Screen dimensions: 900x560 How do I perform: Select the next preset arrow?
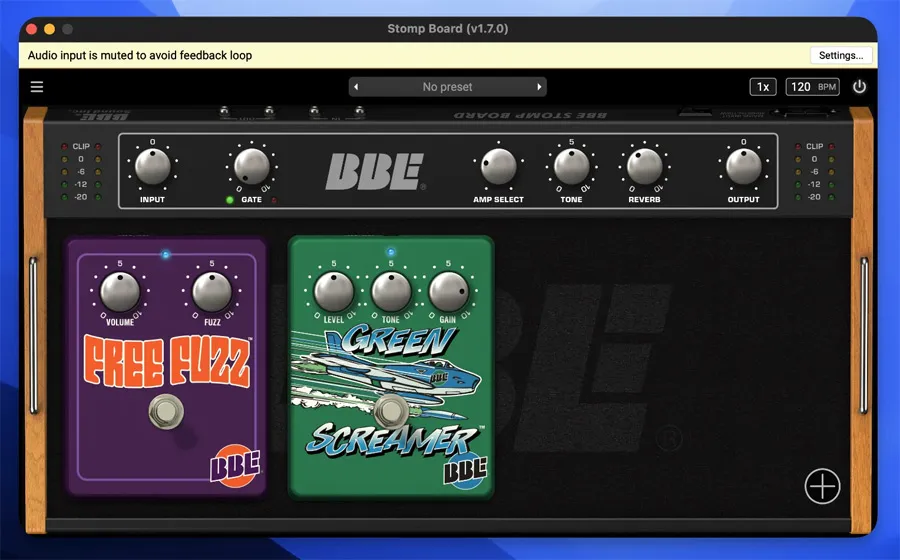539,87
